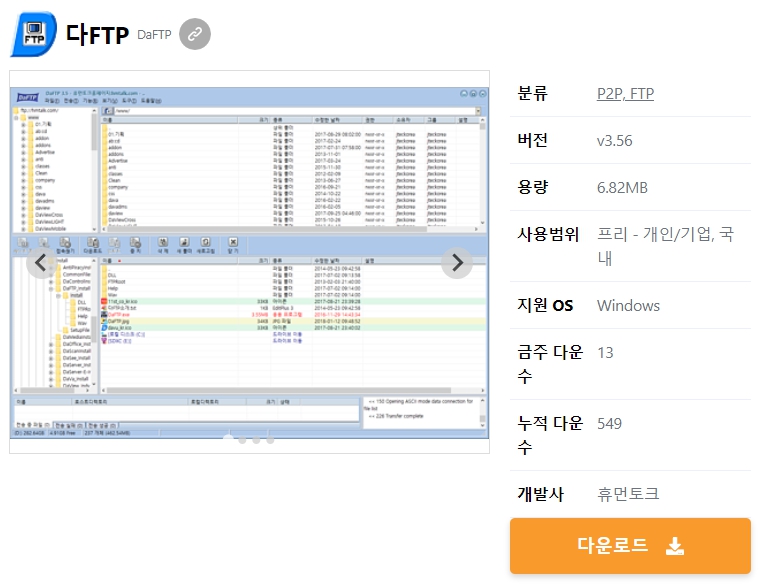759x588 pixels.
Task: Click the DaFTP blue logo icon
Action: pos(33,34)
